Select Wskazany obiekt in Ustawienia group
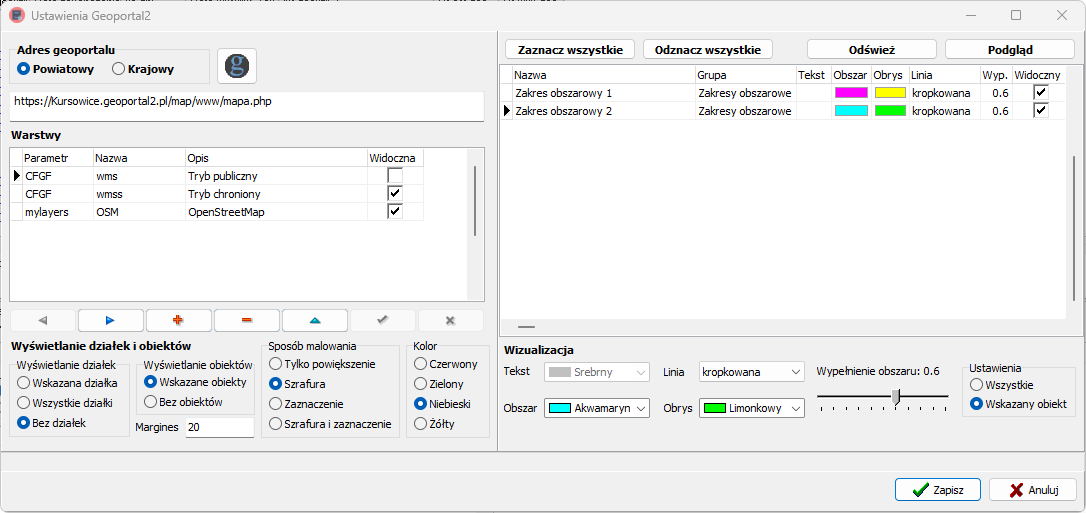Screen dimensions: 1086x513 [x=1019, y=404]
